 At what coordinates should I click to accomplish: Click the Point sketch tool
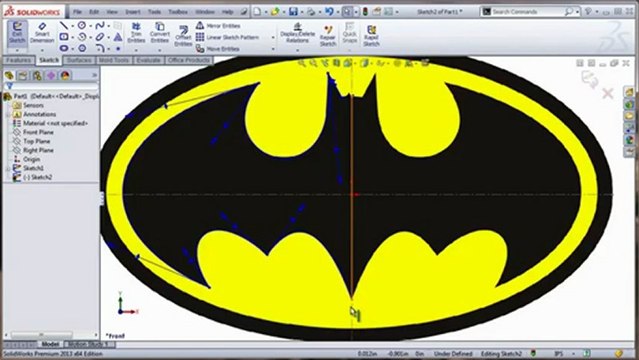click(x=118, y=48)
